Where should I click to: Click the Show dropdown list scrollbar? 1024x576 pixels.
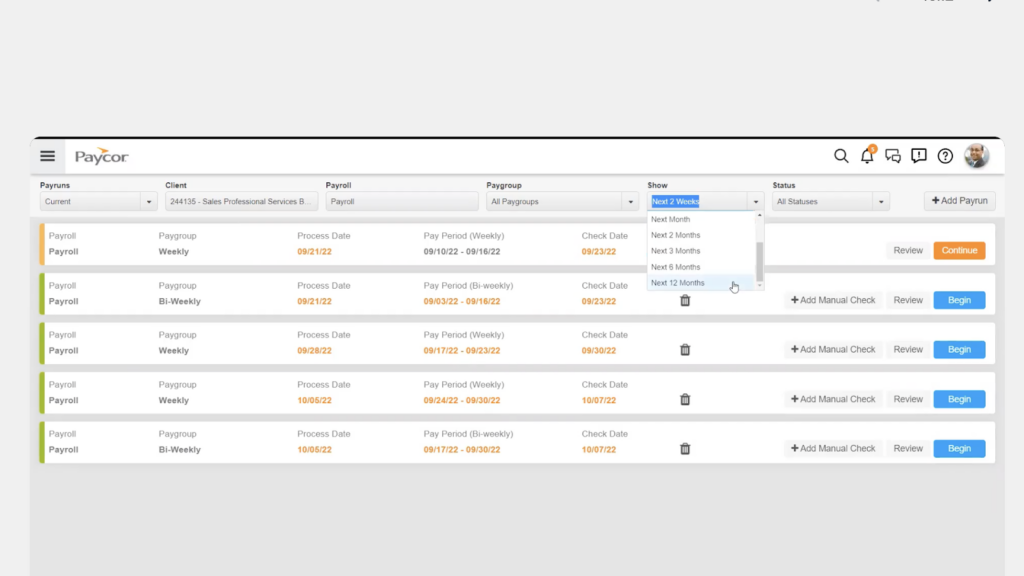(x=760, y=262)
